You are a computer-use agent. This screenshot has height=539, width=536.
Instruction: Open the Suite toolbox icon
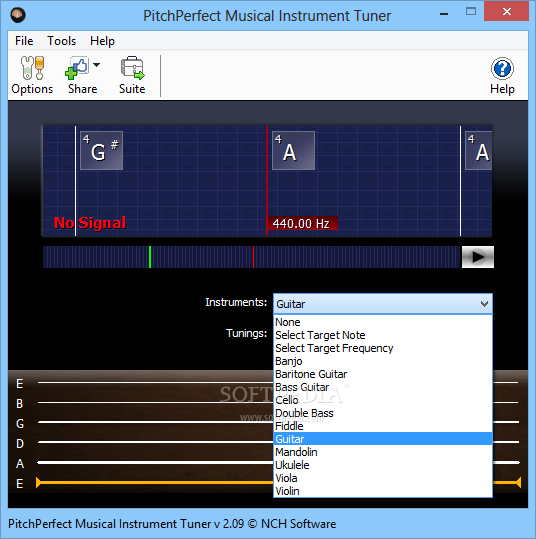[x=132, y=68]
